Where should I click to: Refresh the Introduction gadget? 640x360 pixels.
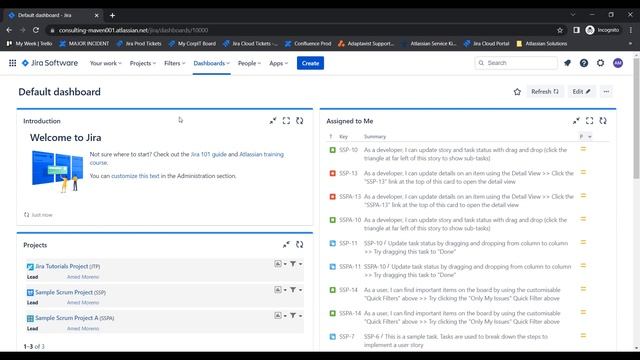pos(300,121)
